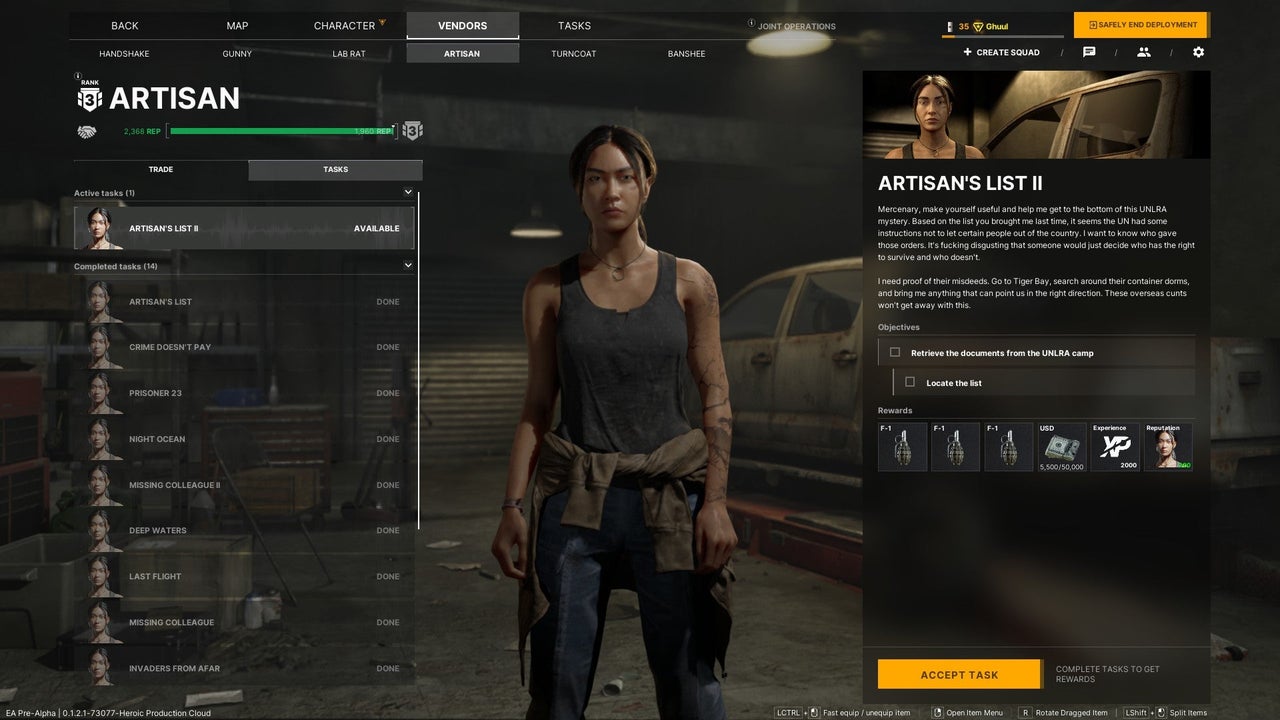
Task: Open the Invaders From Afar task
Action: click(244, 668)
